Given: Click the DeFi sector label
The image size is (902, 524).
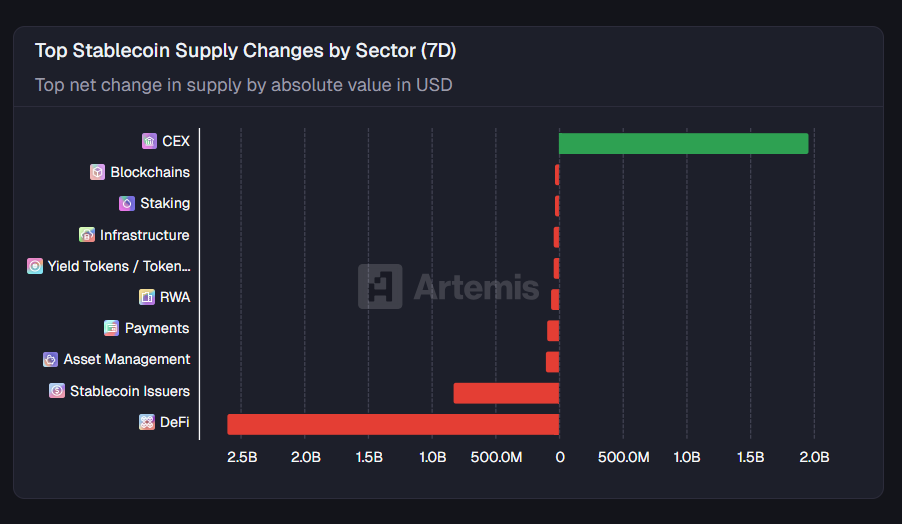Looking at the screenshot, I should 174,422.
